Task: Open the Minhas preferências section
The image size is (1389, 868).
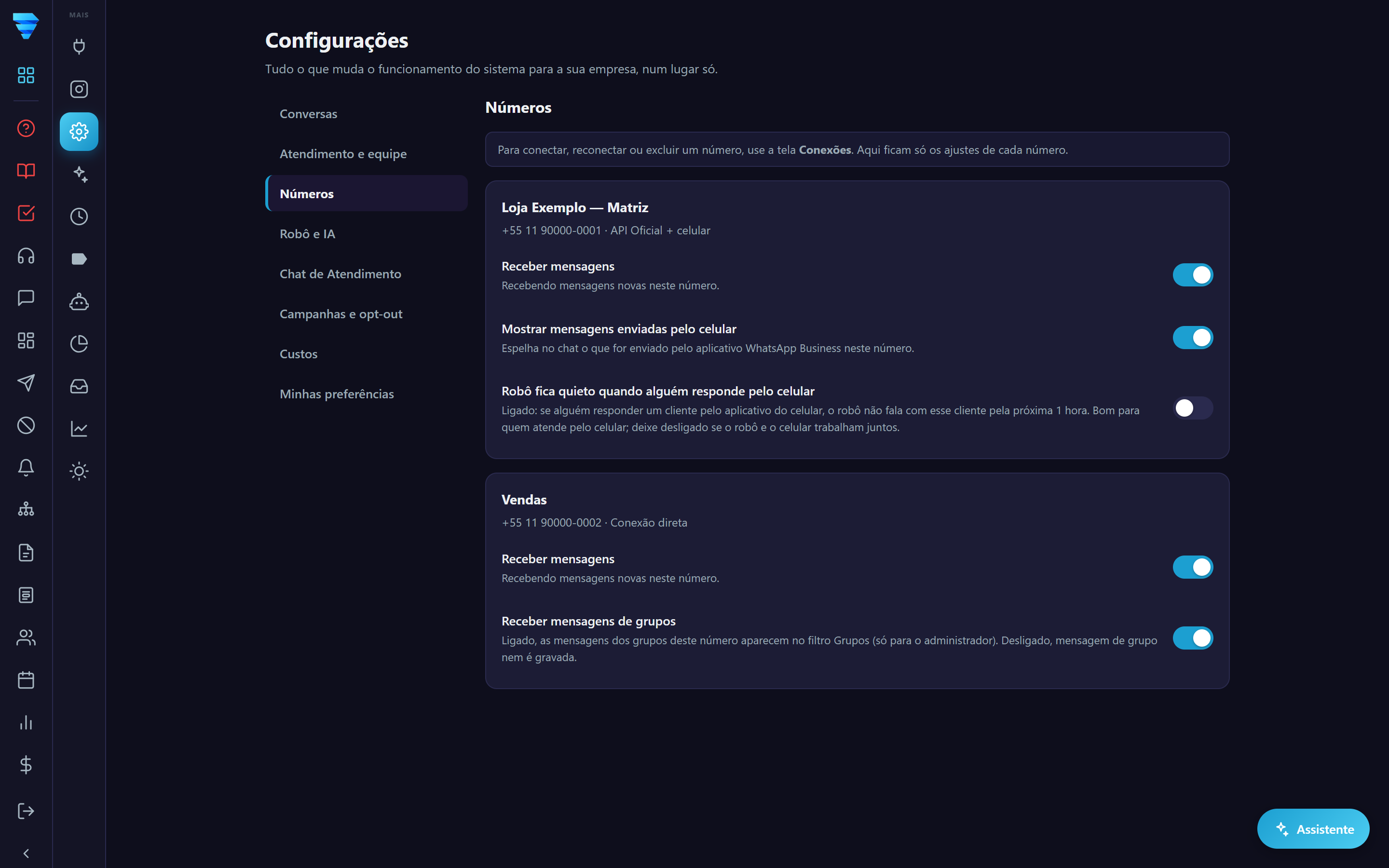Action: coord(366,394)
